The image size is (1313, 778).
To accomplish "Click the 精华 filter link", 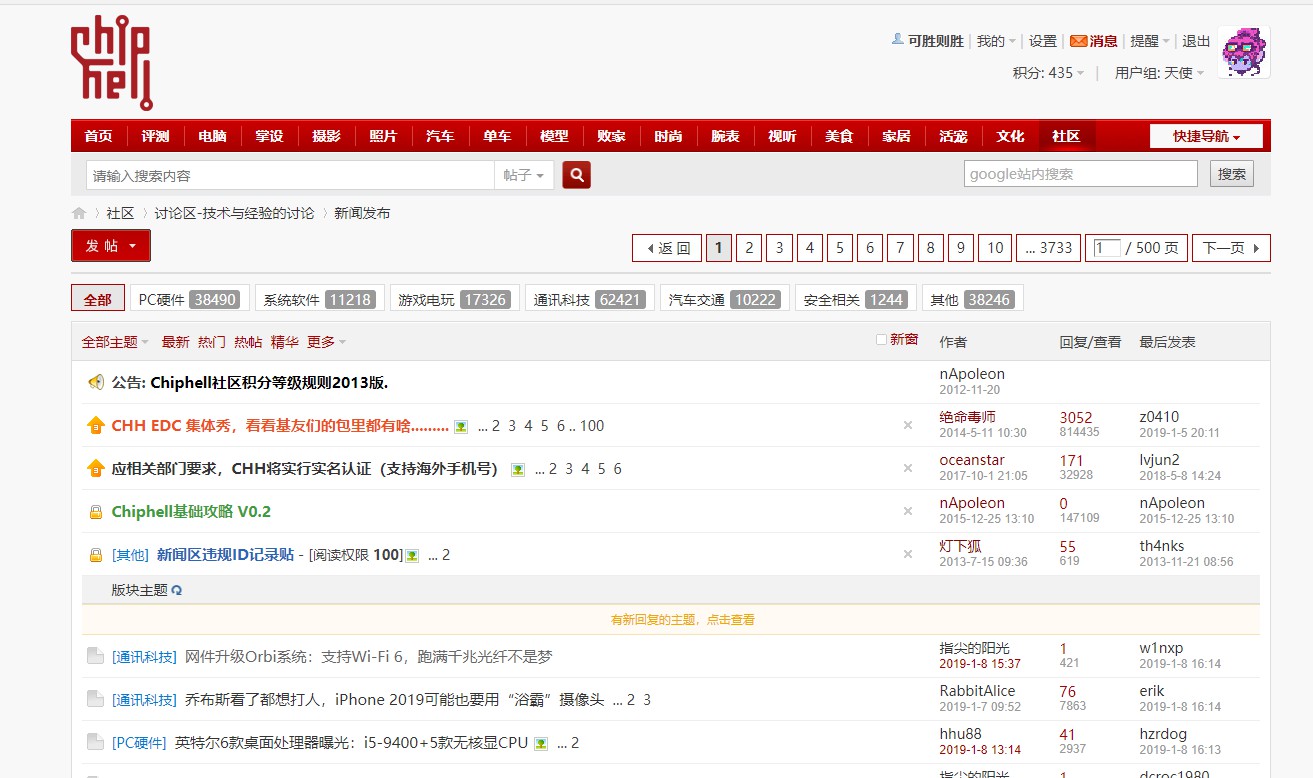I will pos(285,342).
